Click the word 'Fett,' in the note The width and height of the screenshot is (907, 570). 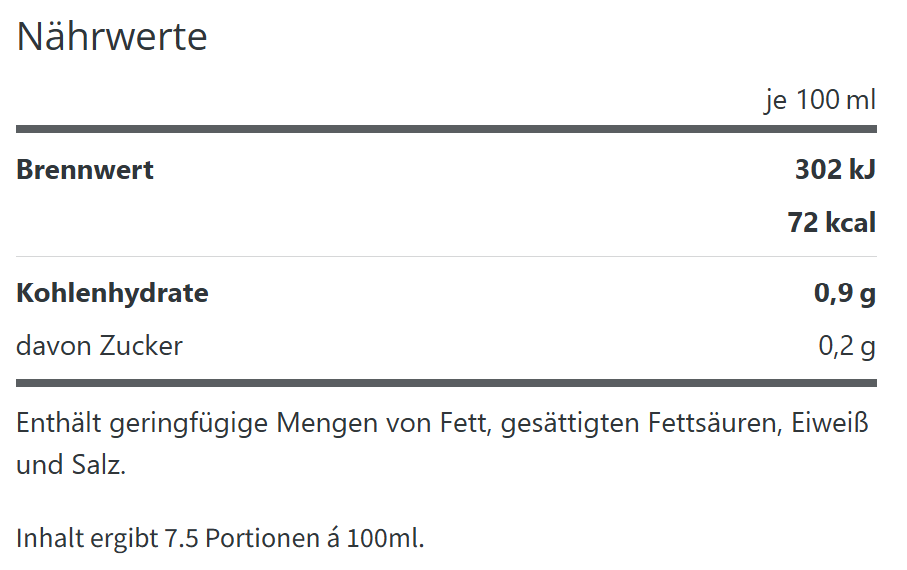(x=466, y=423)
